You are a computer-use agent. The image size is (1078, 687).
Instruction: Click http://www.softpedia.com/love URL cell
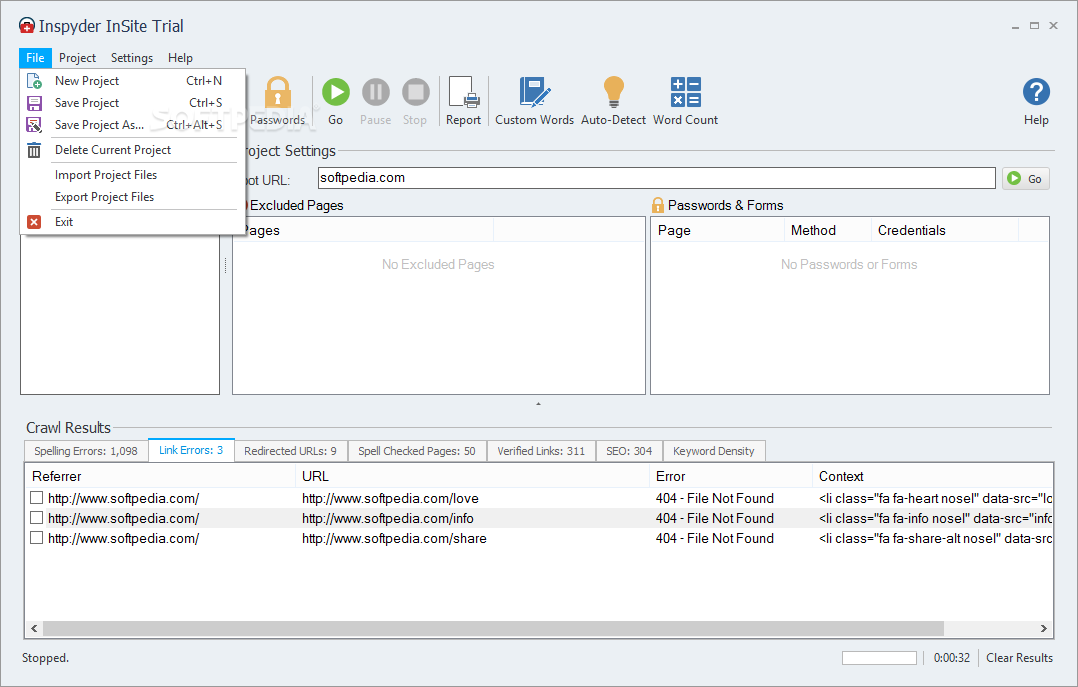tap(390, 499)
